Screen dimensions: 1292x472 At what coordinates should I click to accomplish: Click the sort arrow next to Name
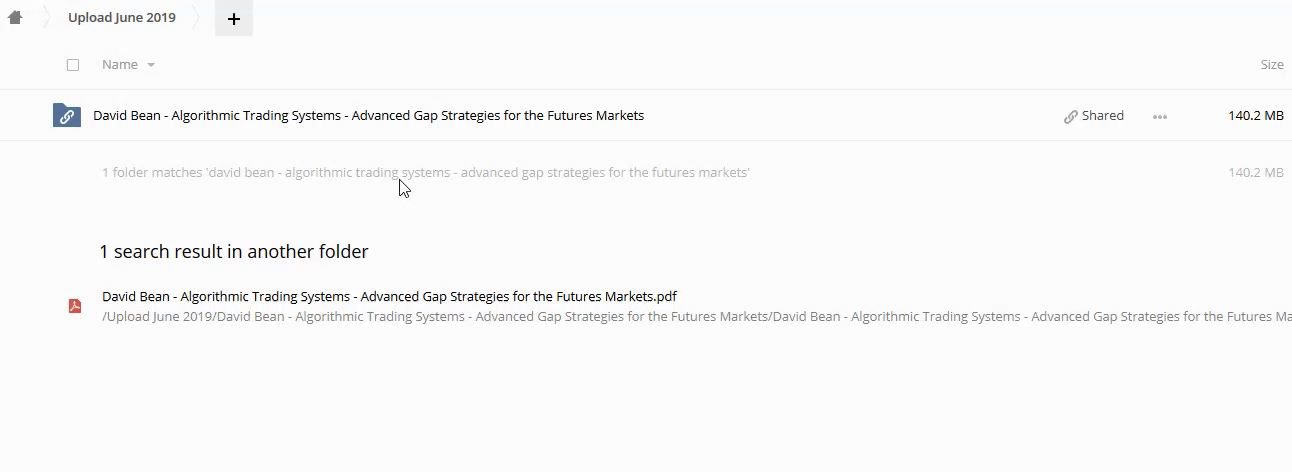click(151, 65)
